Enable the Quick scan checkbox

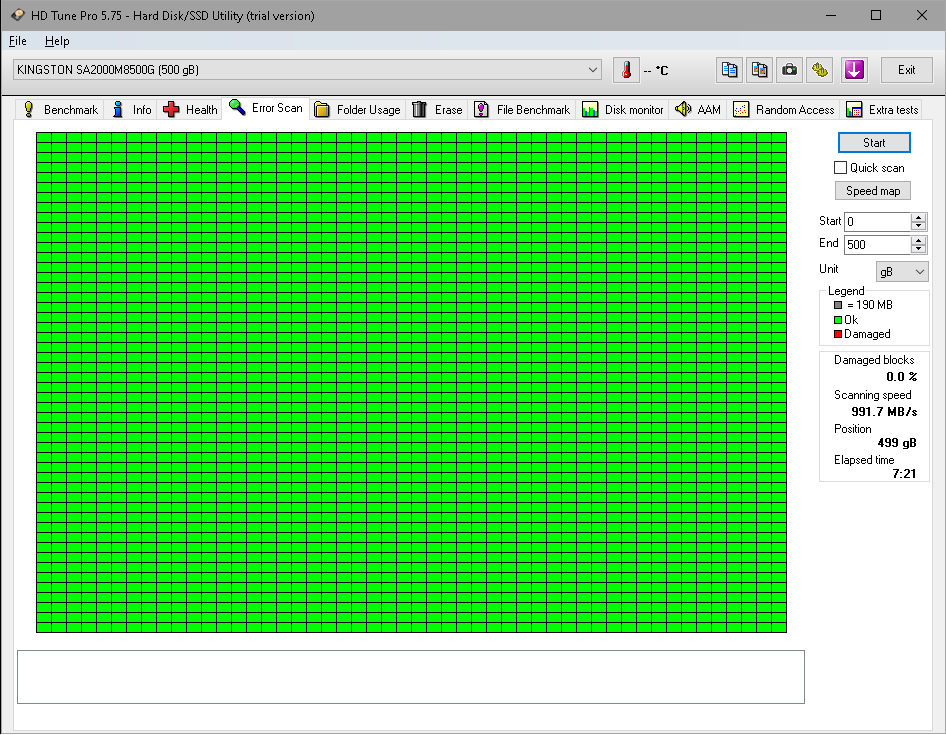[840, 168]
